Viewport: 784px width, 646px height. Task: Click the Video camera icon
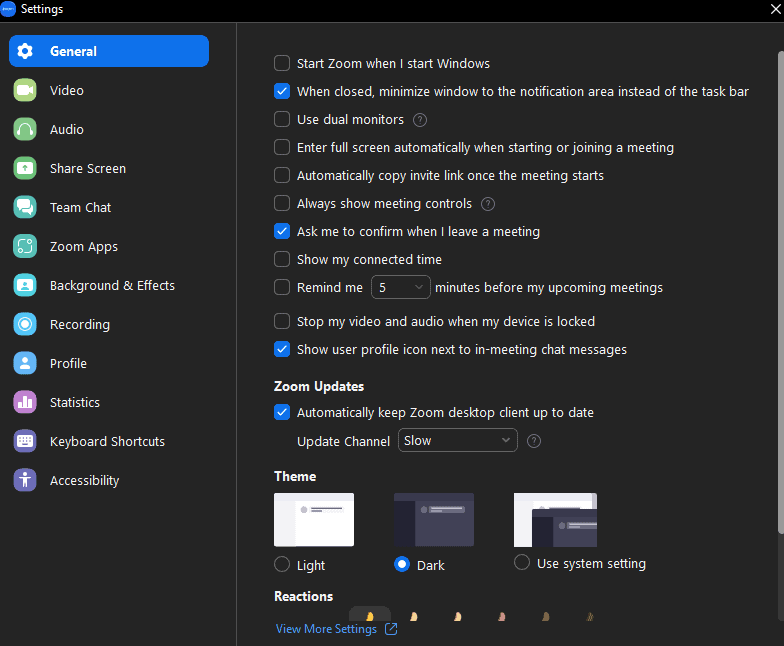(x=25, y=90)
